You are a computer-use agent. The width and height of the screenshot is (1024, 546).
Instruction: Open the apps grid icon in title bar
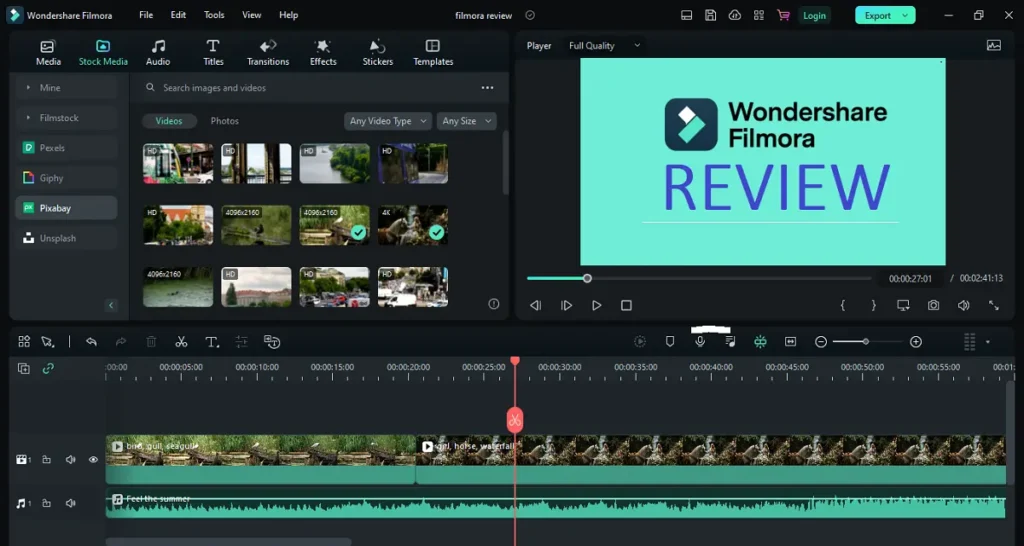tap(759, 16)
